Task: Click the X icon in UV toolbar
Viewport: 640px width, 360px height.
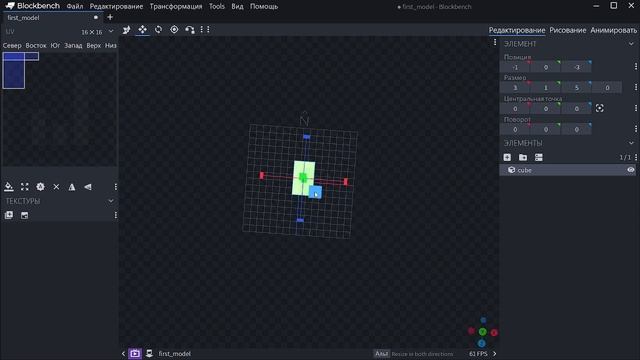Action: (x=56, y=187)
